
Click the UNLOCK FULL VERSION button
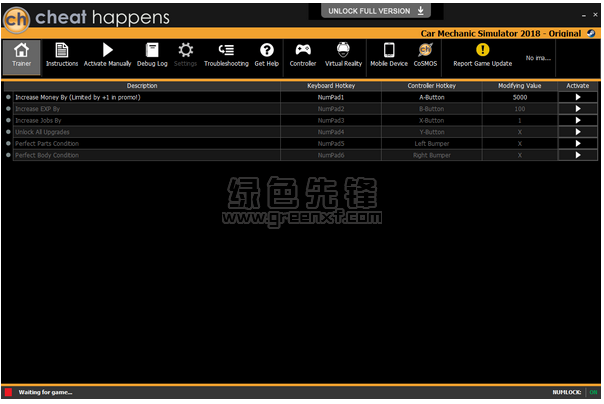tap(376, 11)
